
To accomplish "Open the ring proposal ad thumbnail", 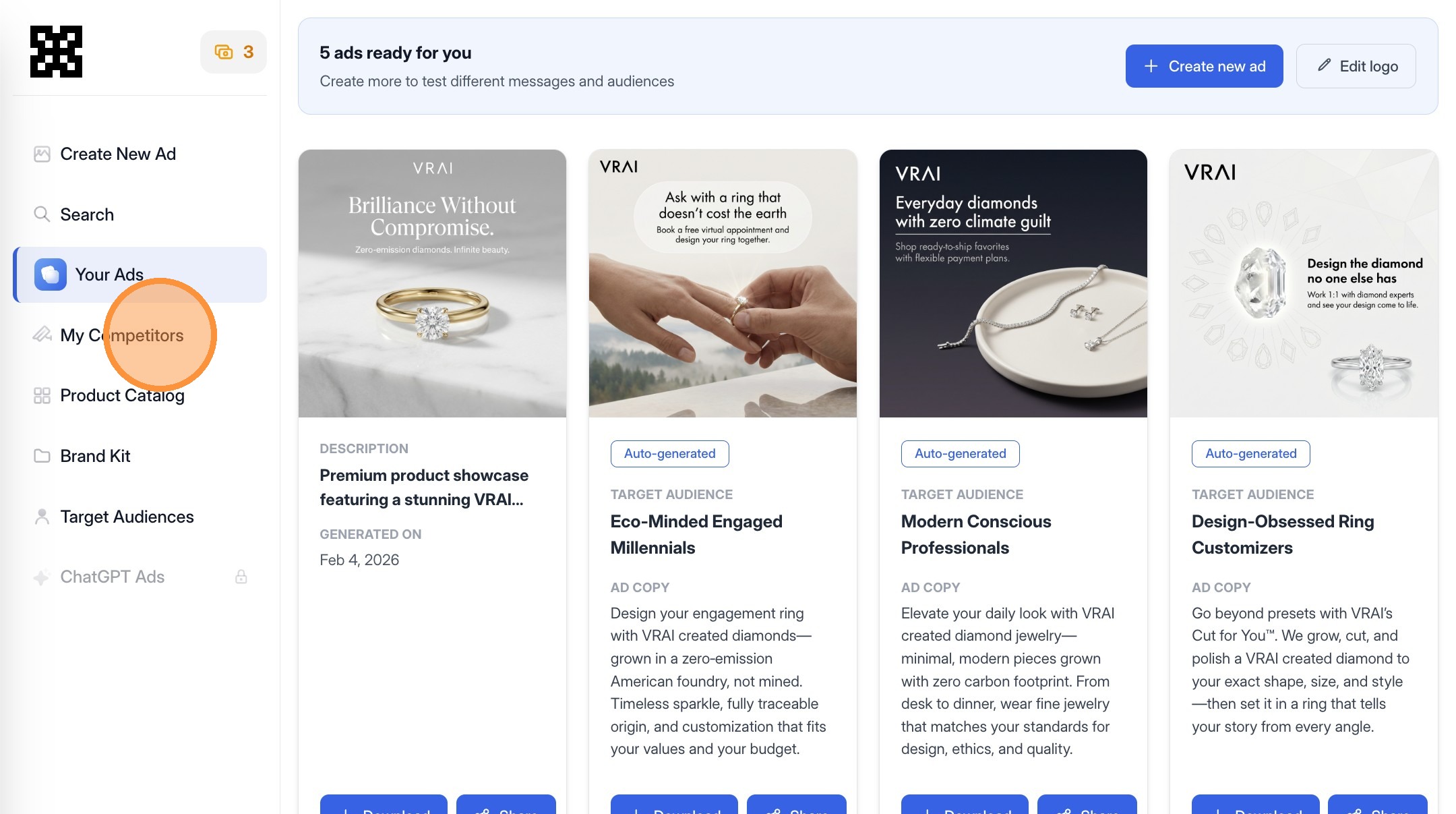I will pyautogui.click(x=723, y=283).
